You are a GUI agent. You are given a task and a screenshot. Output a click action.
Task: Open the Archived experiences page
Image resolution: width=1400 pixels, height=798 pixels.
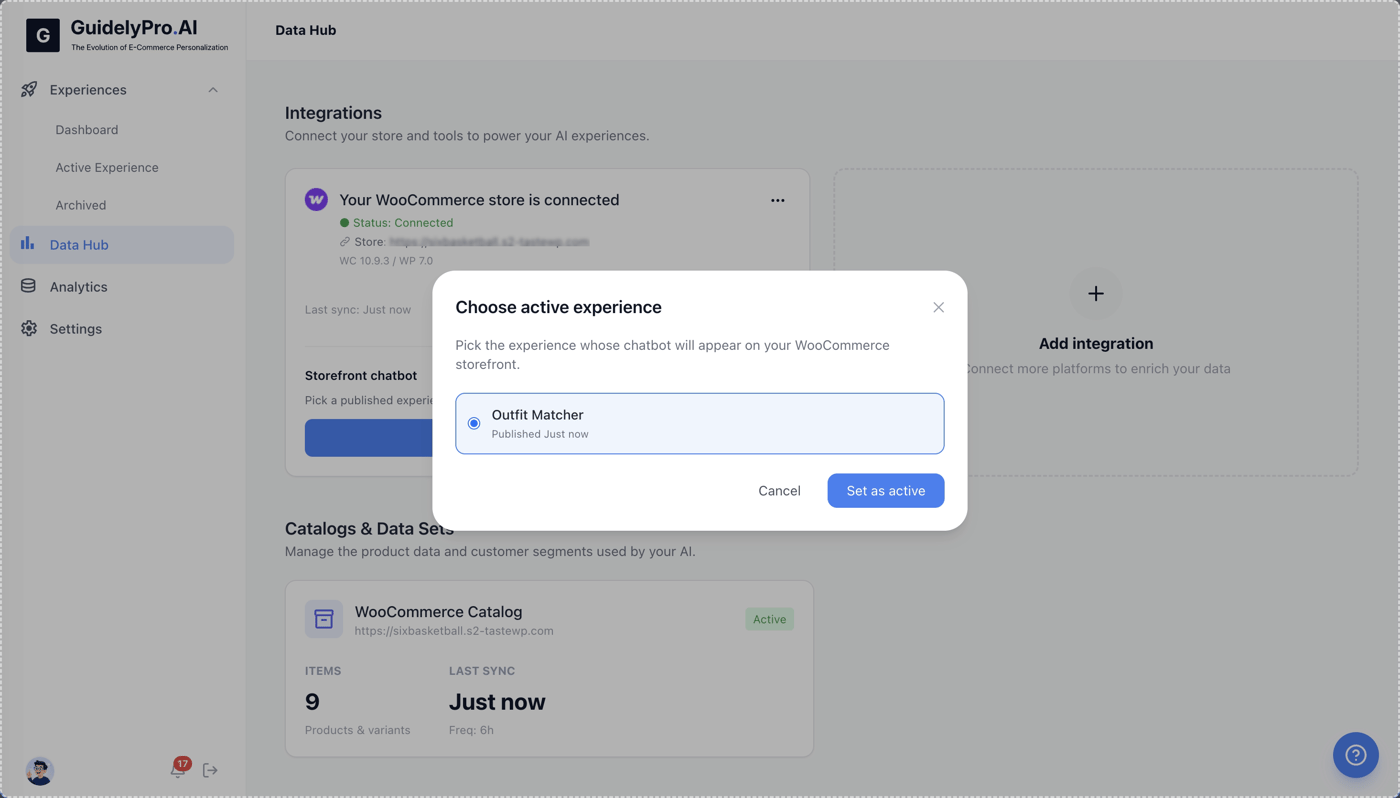(x=81, y=205)
